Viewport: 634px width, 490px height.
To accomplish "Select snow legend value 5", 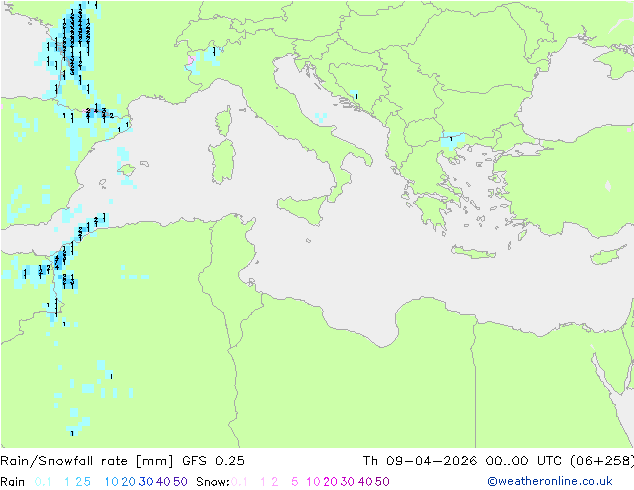I will pos(295,482).
